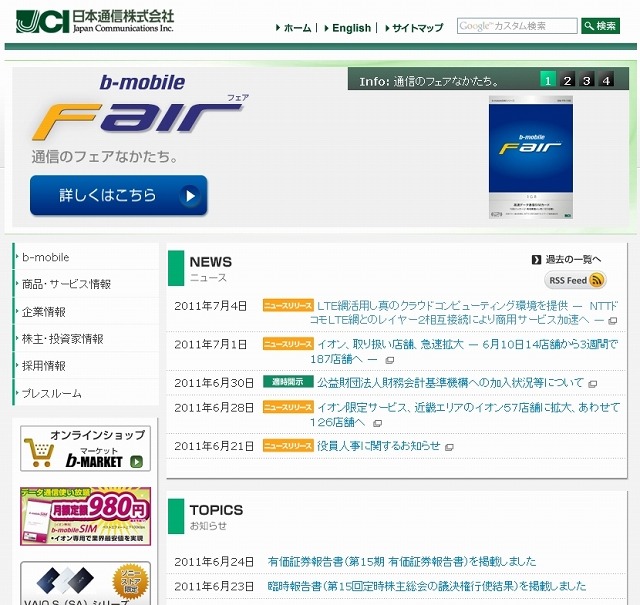Open the 公益財団法人財務会計基準機構 disclosure link
This screenshot has width=640, height=605.
click(451, 383)
